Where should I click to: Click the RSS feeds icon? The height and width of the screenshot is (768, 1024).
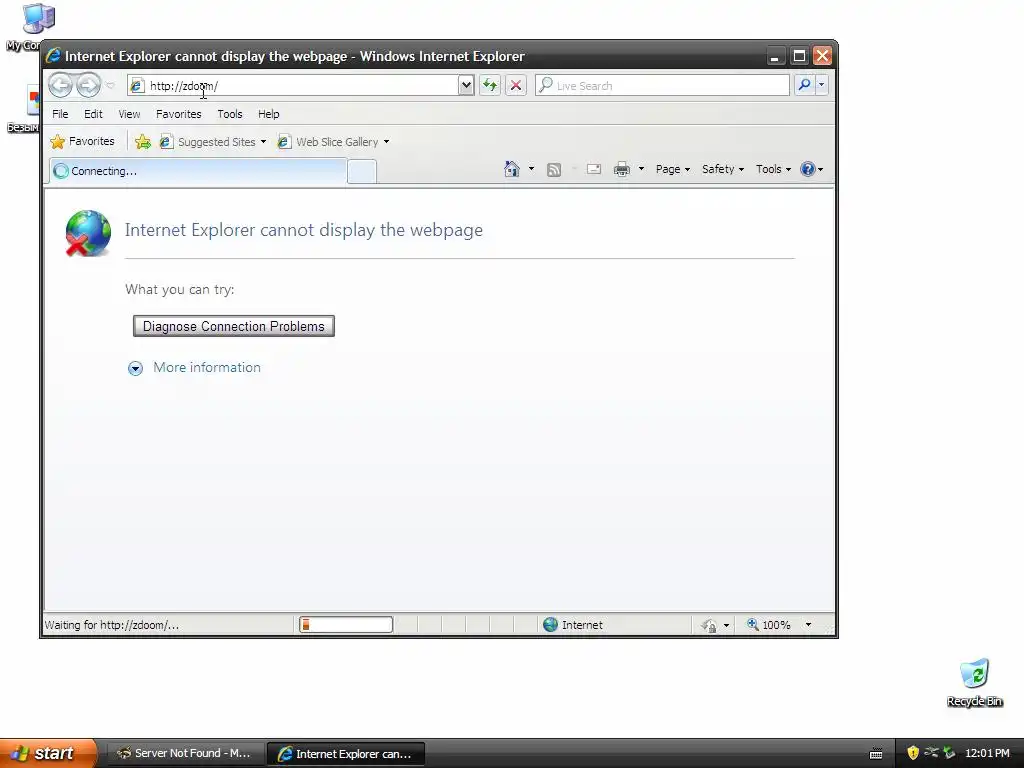click(x=554, y=170)
